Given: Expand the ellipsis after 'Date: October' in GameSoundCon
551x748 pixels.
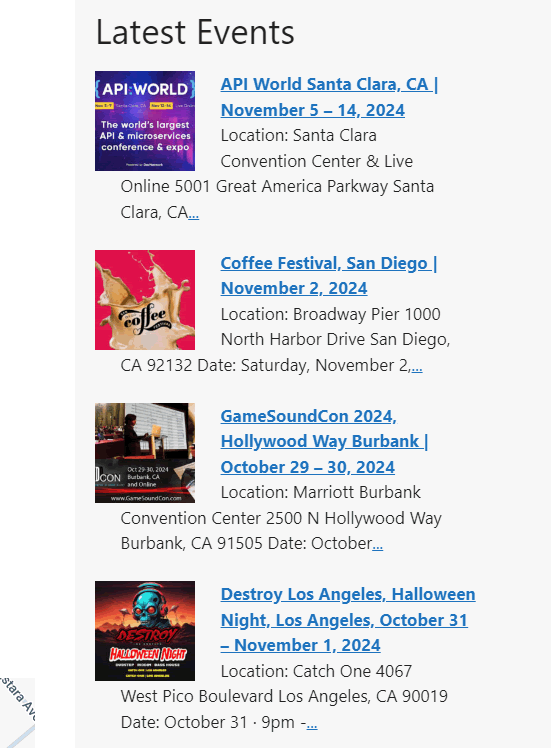Looking at the screenshot, I should [377, 544].
